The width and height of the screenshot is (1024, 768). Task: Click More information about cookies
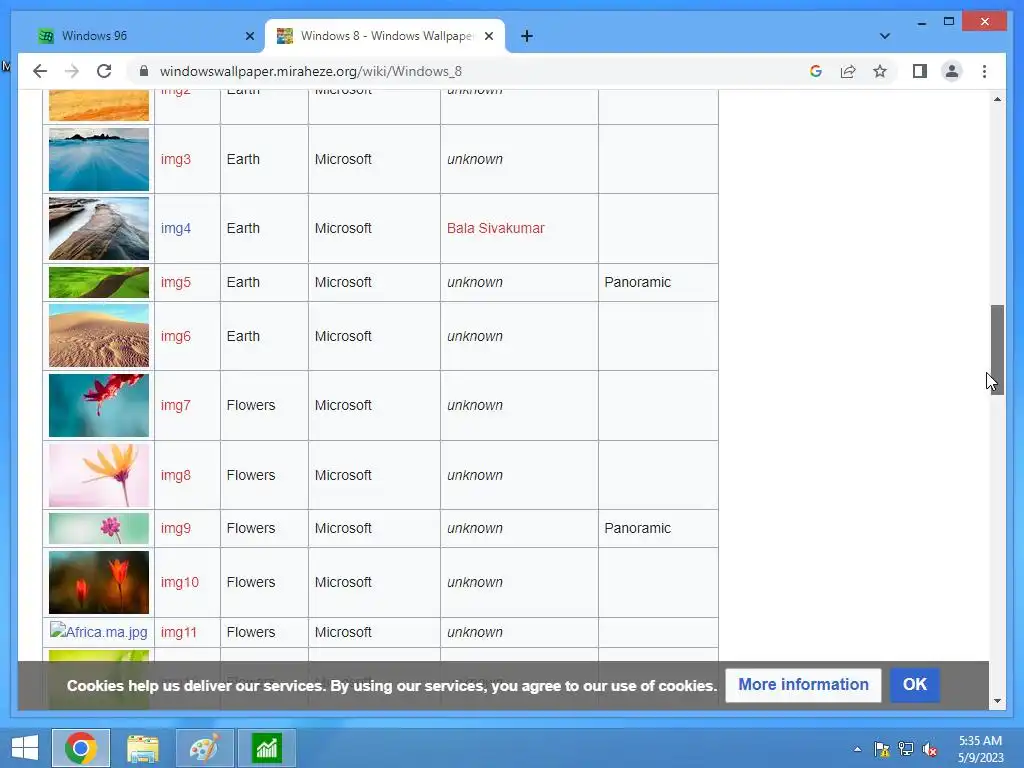803,684
